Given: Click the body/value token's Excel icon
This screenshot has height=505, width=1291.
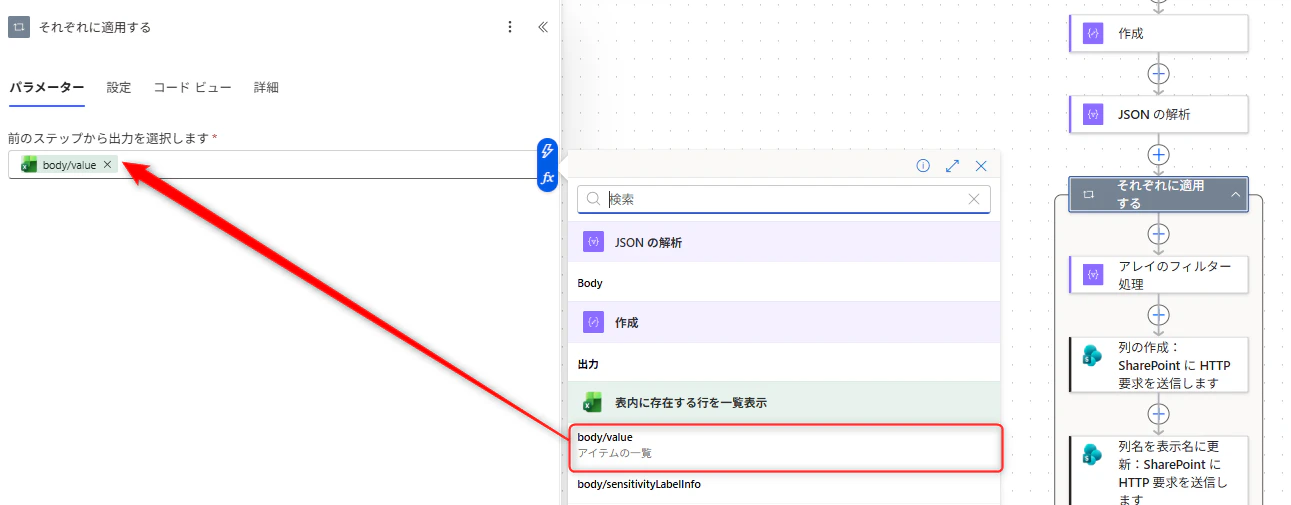Looking at the screenshot, I should [29, 165].
